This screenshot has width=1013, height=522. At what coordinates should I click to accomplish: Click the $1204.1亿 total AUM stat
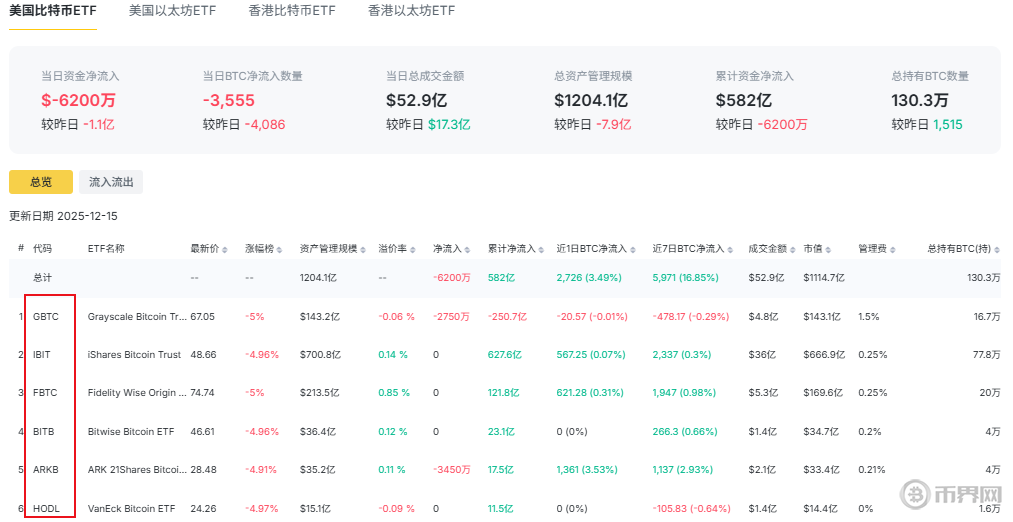(591, 100)
